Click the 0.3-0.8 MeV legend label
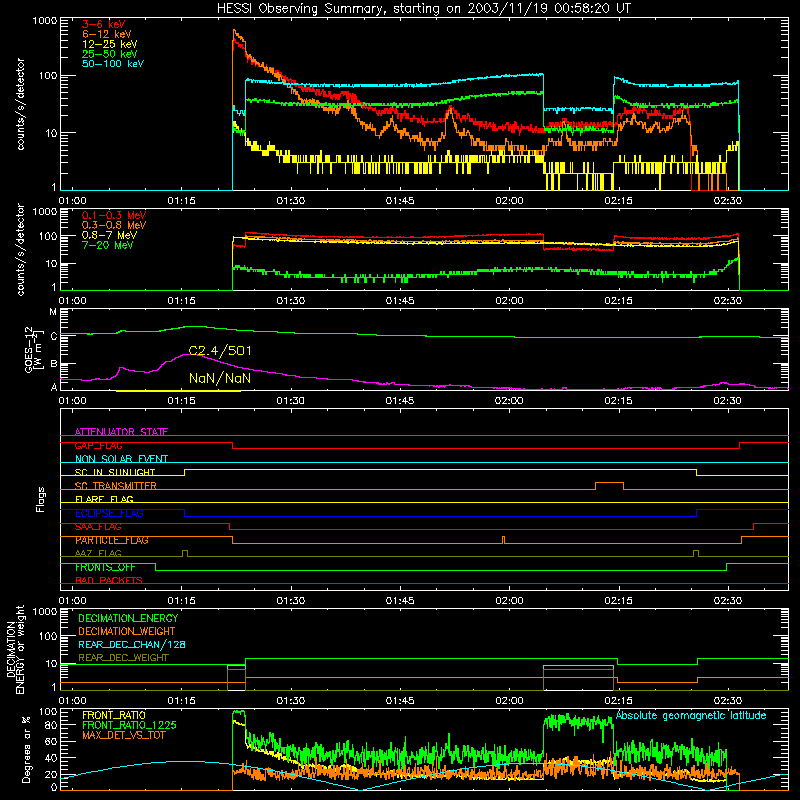Screen dimensions: 800x800 [114, 225]
